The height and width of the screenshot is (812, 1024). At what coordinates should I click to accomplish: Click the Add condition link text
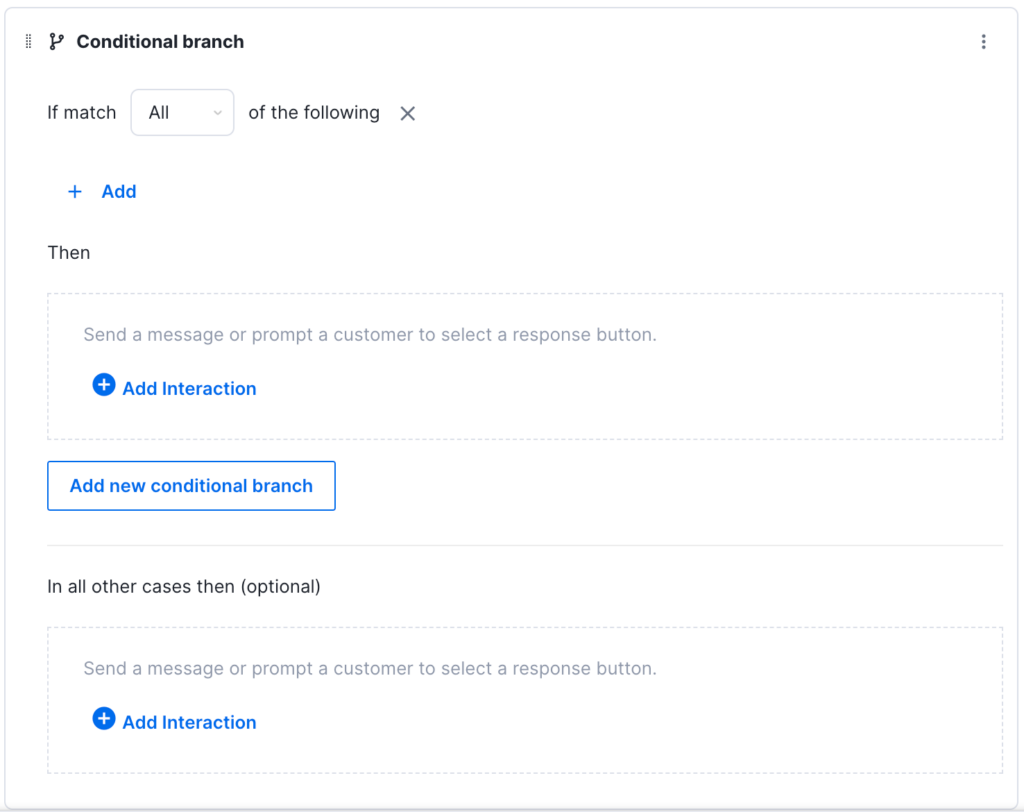[119, 192]
